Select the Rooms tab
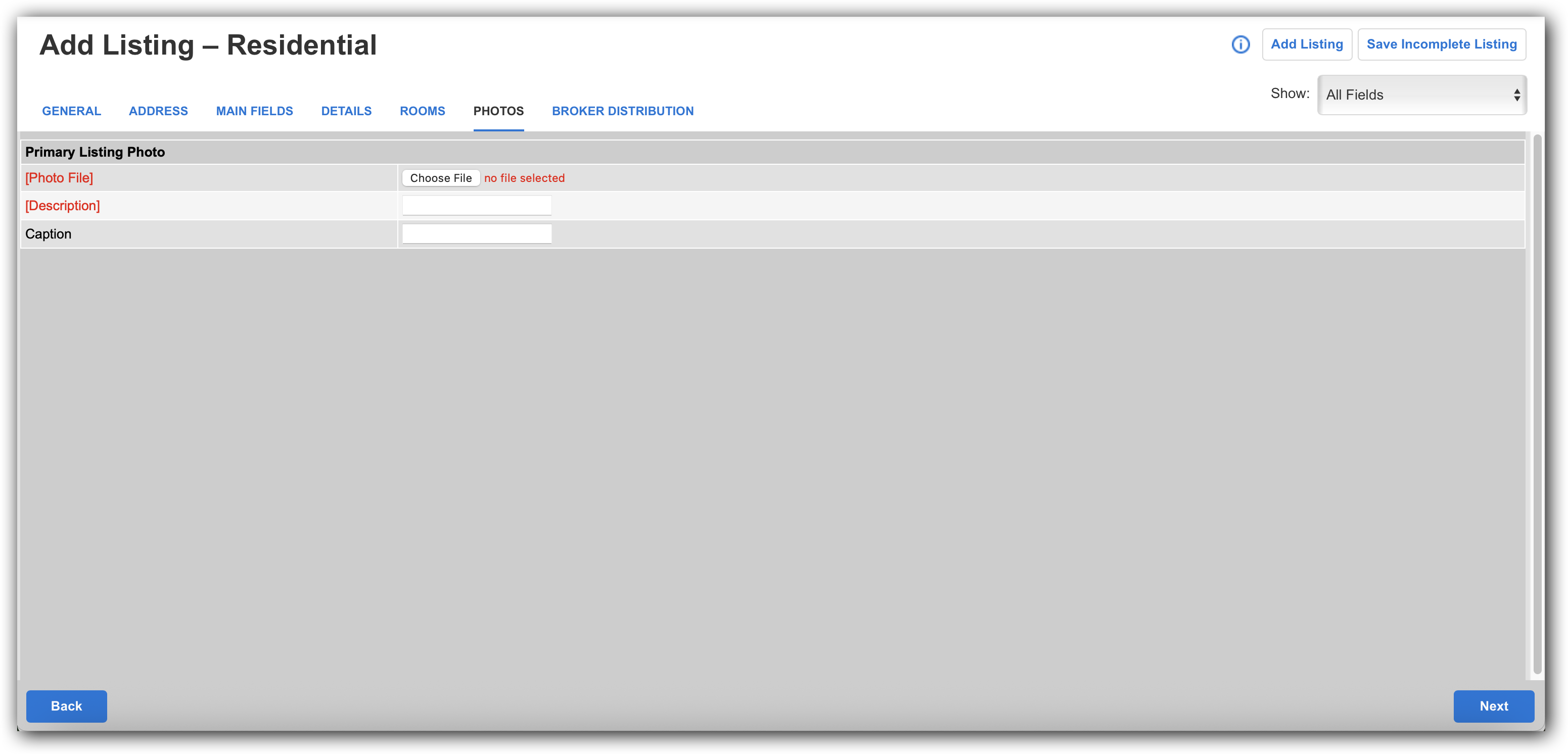1568x754 pixels. pos(423,111)
